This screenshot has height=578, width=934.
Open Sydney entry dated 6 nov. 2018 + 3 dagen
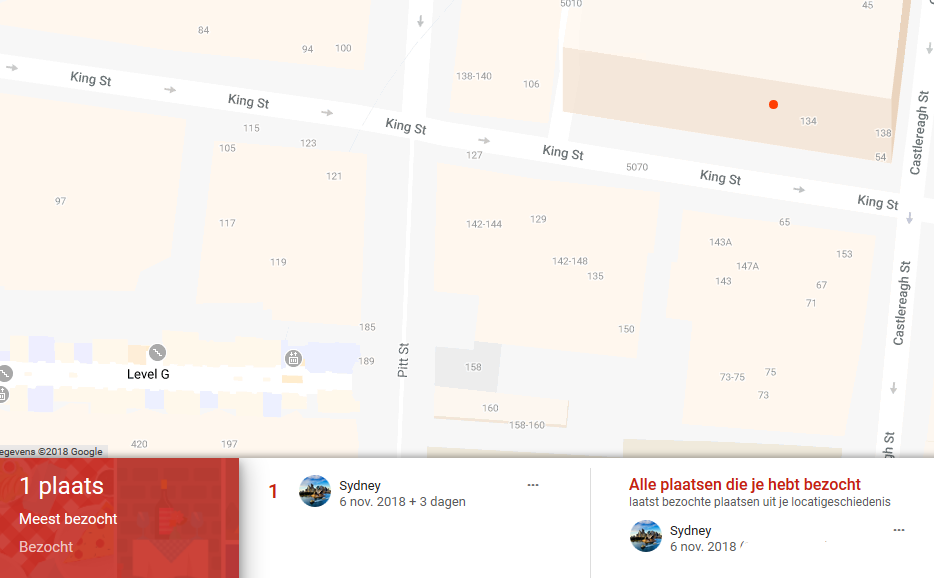coord(402,493)
